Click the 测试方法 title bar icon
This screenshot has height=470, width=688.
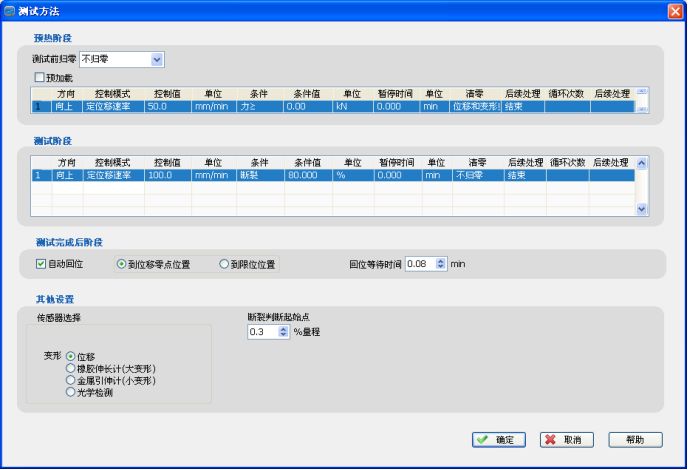point(10,10)
